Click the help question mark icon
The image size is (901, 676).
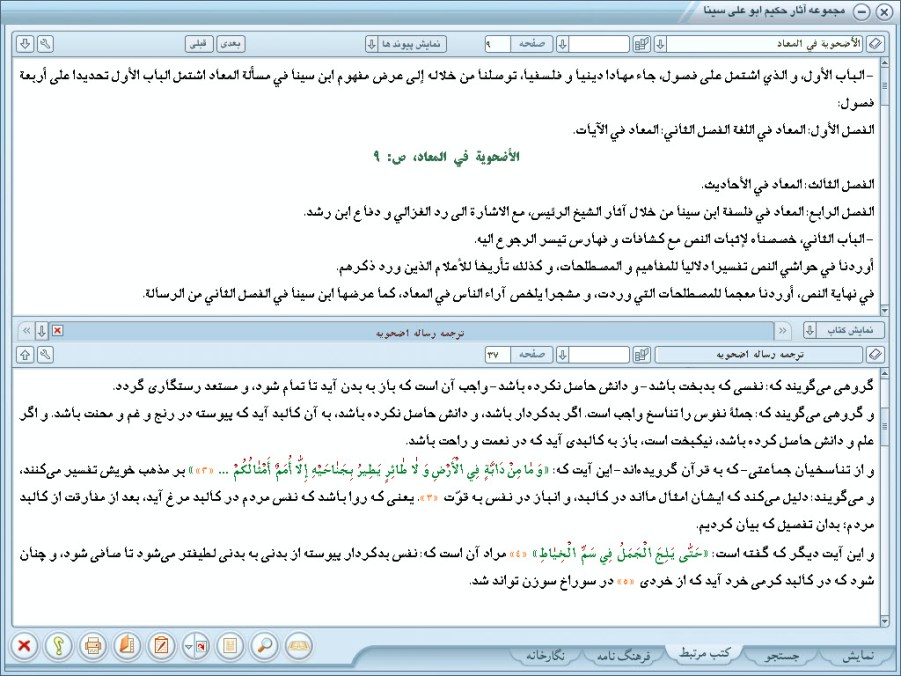click(59, 645)
